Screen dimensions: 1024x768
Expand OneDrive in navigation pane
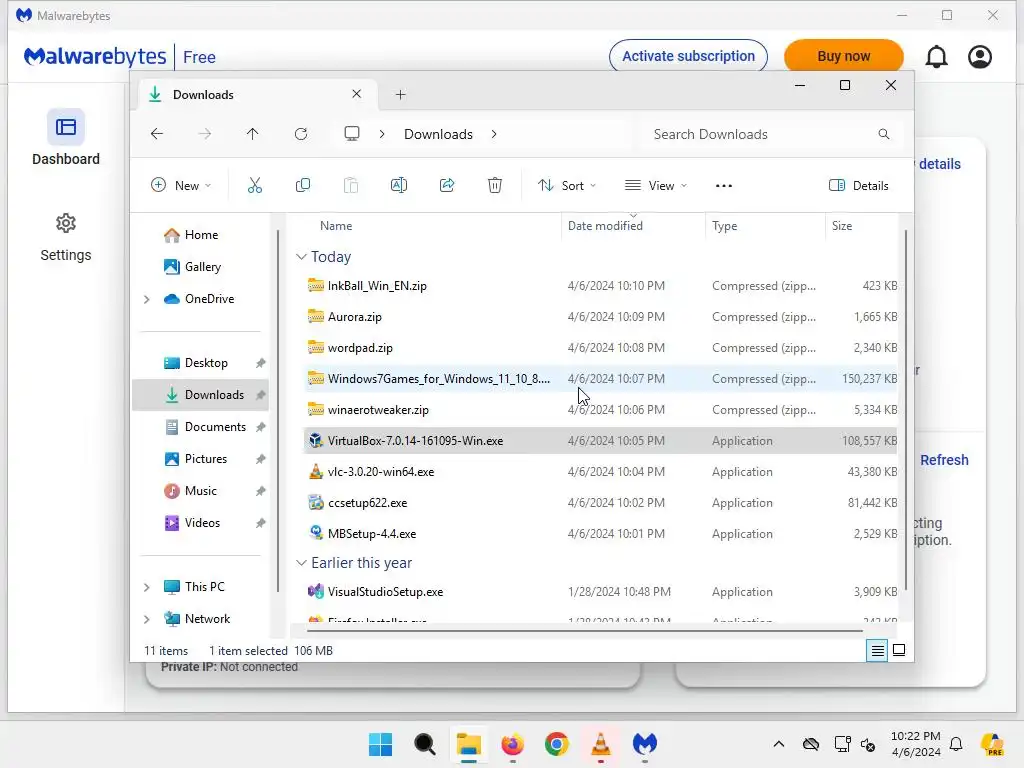[x=147, y=299]
